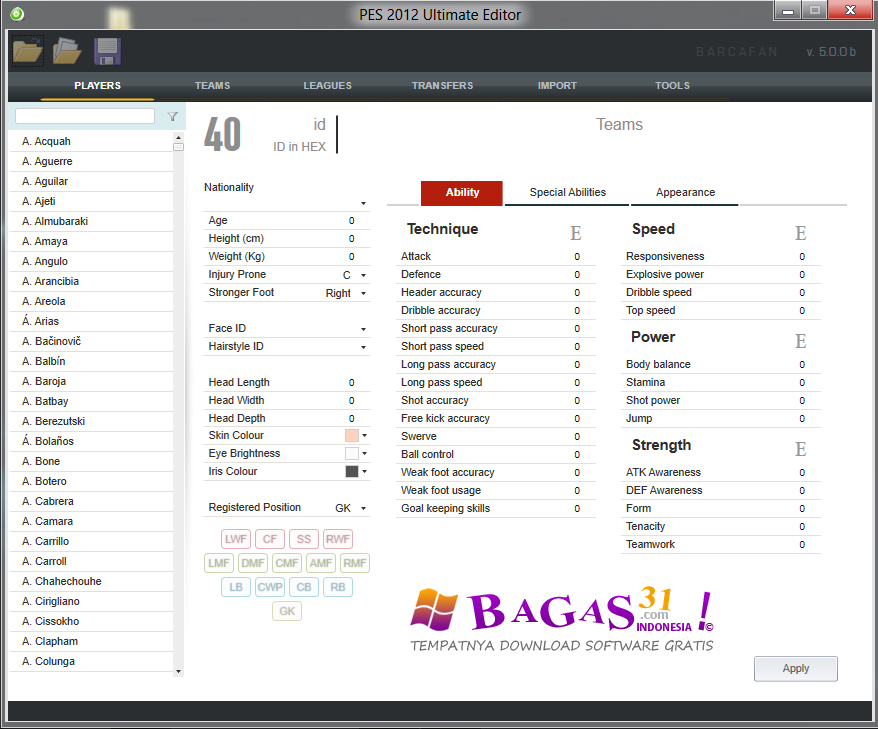Click the filter funnel icon
The image size is (878, 729).
pyautogui.click(x=172, y=116)
